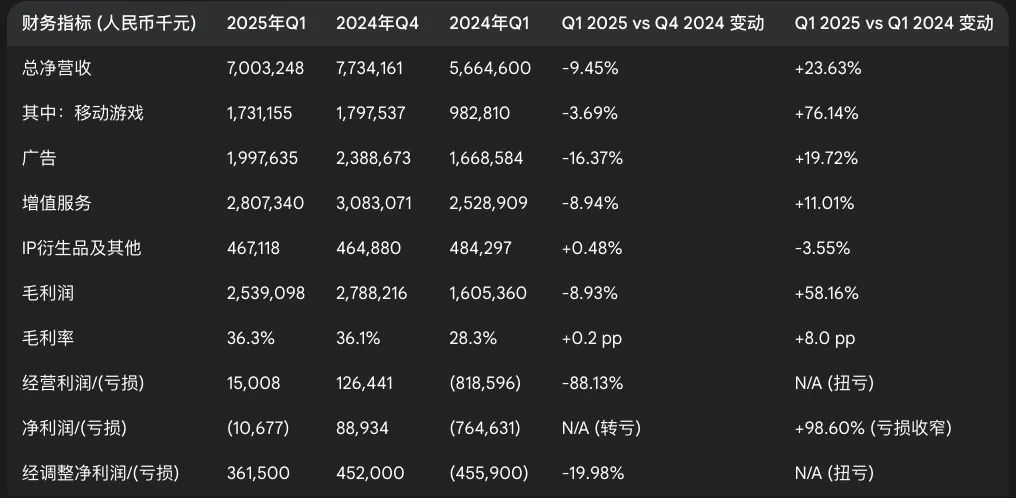Select the +76.14% mobile games change cell

point(826,113)
